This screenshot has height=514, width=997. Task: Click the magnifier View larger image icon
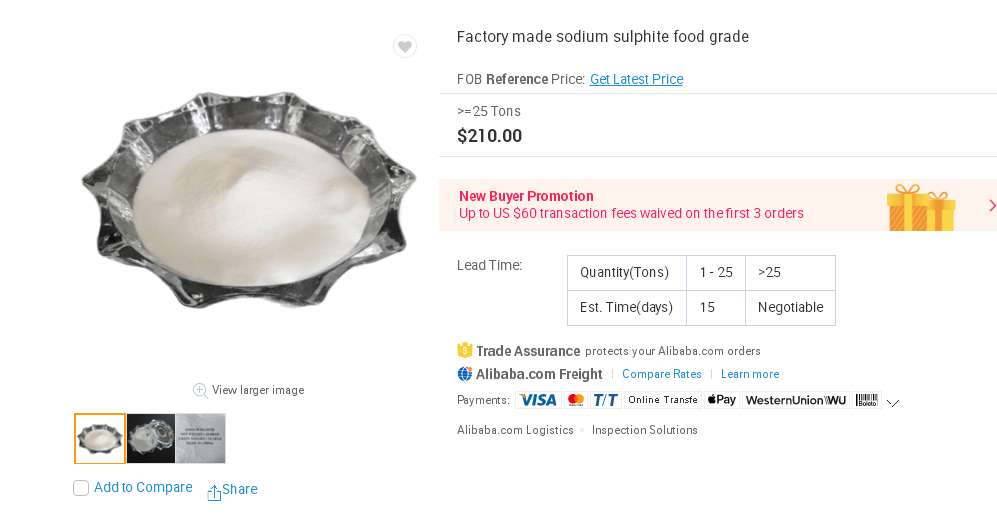coord(200,390)
